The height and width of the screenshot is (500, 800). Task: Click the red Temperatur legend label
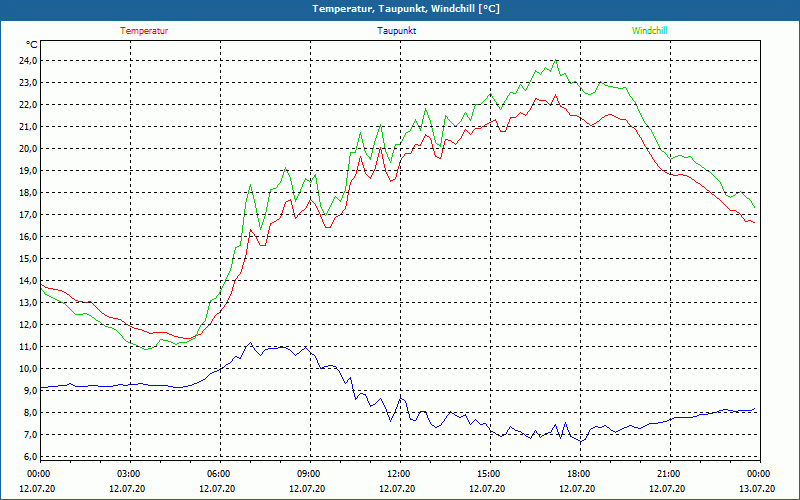coord(144,31)
